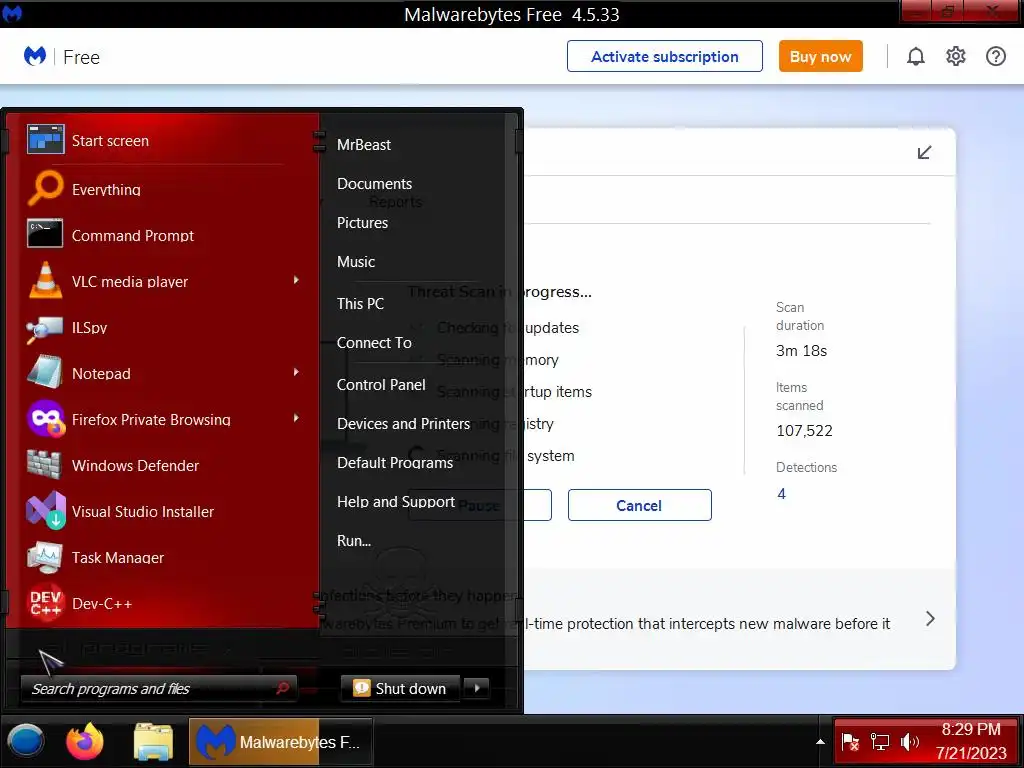Open Task Manager icon
The width and height of the screenshot is (1024, 768).
[45, 556]
